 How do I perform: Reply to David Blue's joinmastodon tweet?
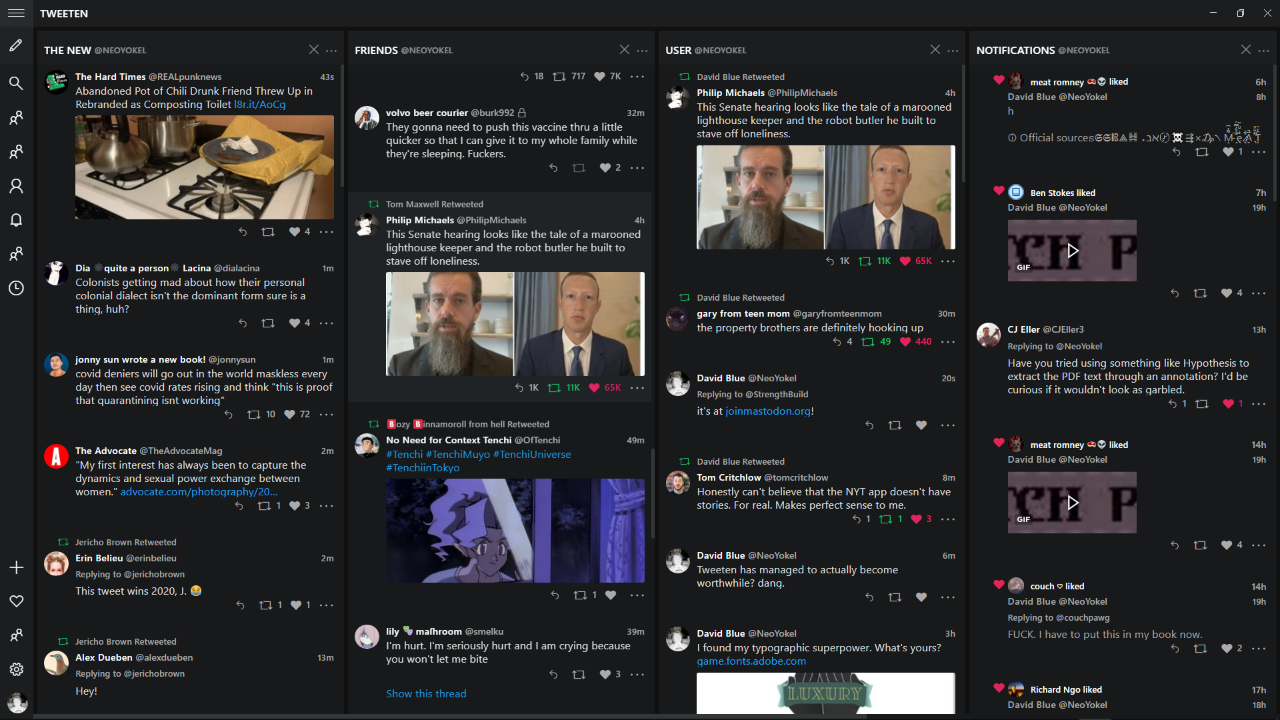pos(869,425)
